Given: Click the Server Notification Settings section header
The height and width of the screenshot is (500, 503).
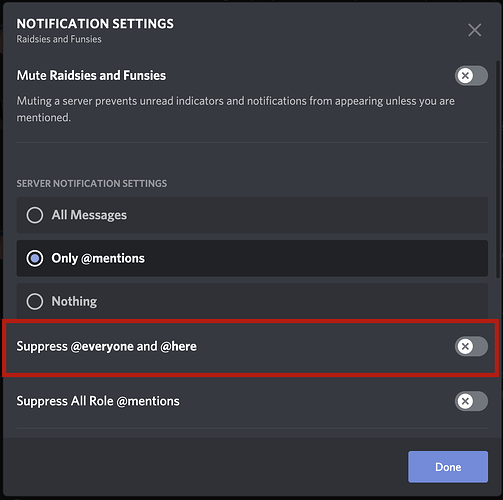Looking at the screenshot, I should click(x=92, y=183).
